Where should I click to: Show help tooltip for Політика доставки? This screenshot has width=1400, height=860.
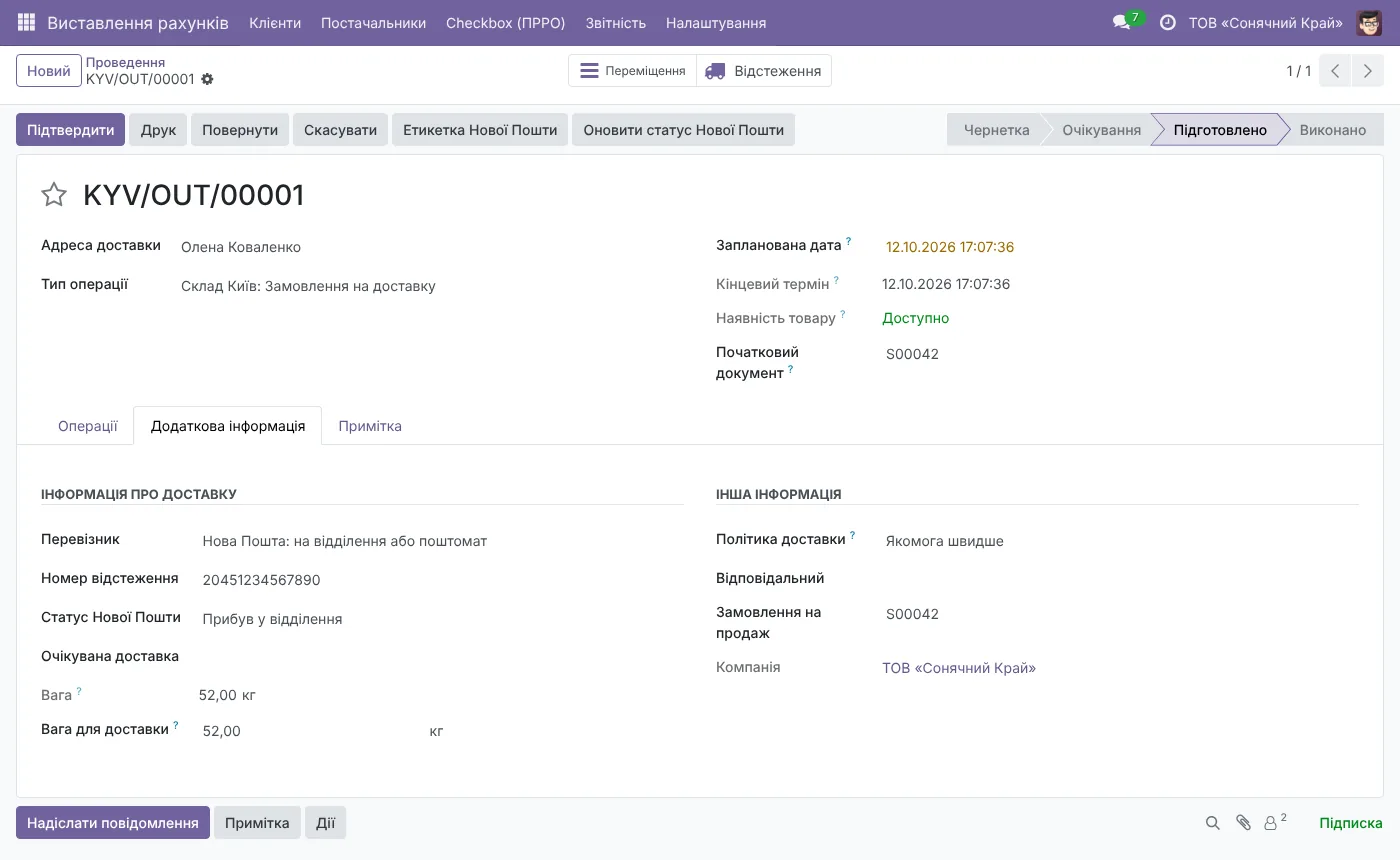point(853,536)
